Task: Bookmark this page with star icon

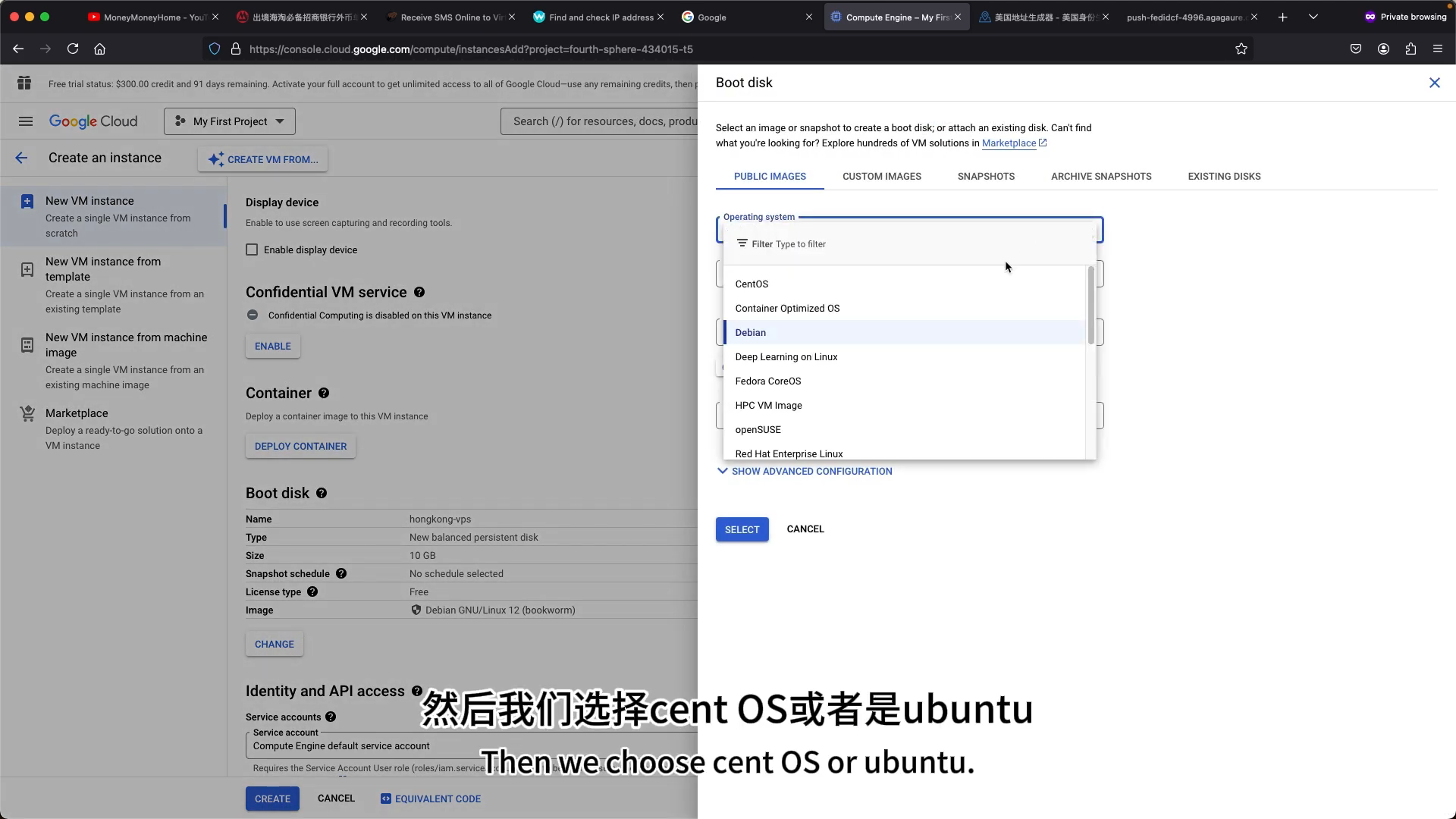Action: click(x=1241, y=49)
